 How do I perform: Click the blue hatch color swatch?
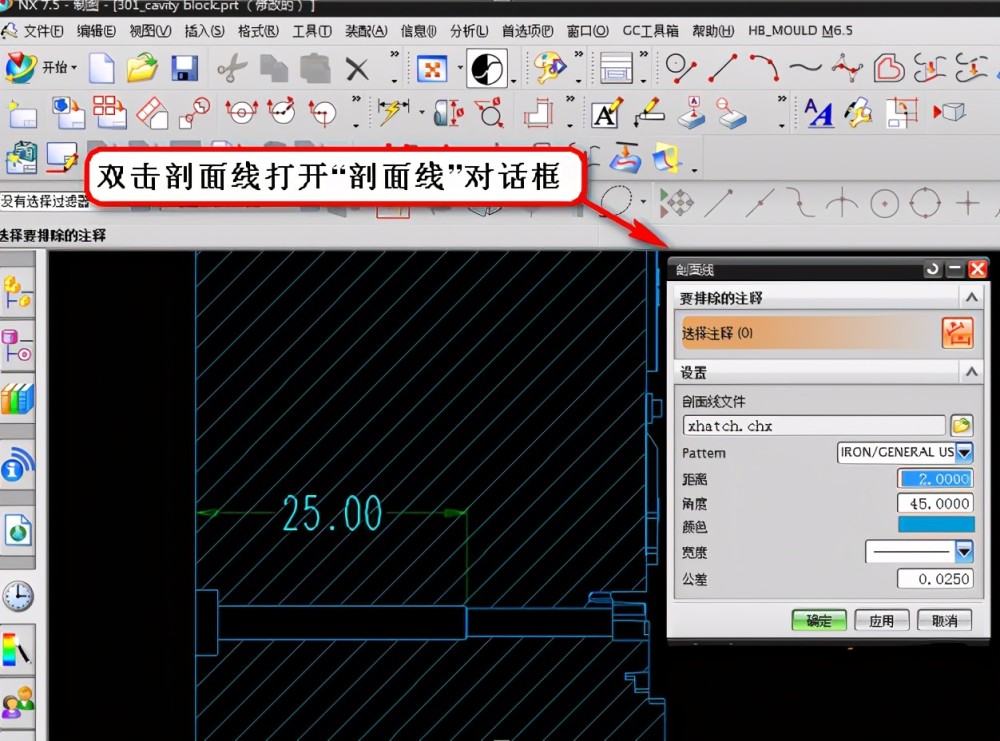coord(936,525)
